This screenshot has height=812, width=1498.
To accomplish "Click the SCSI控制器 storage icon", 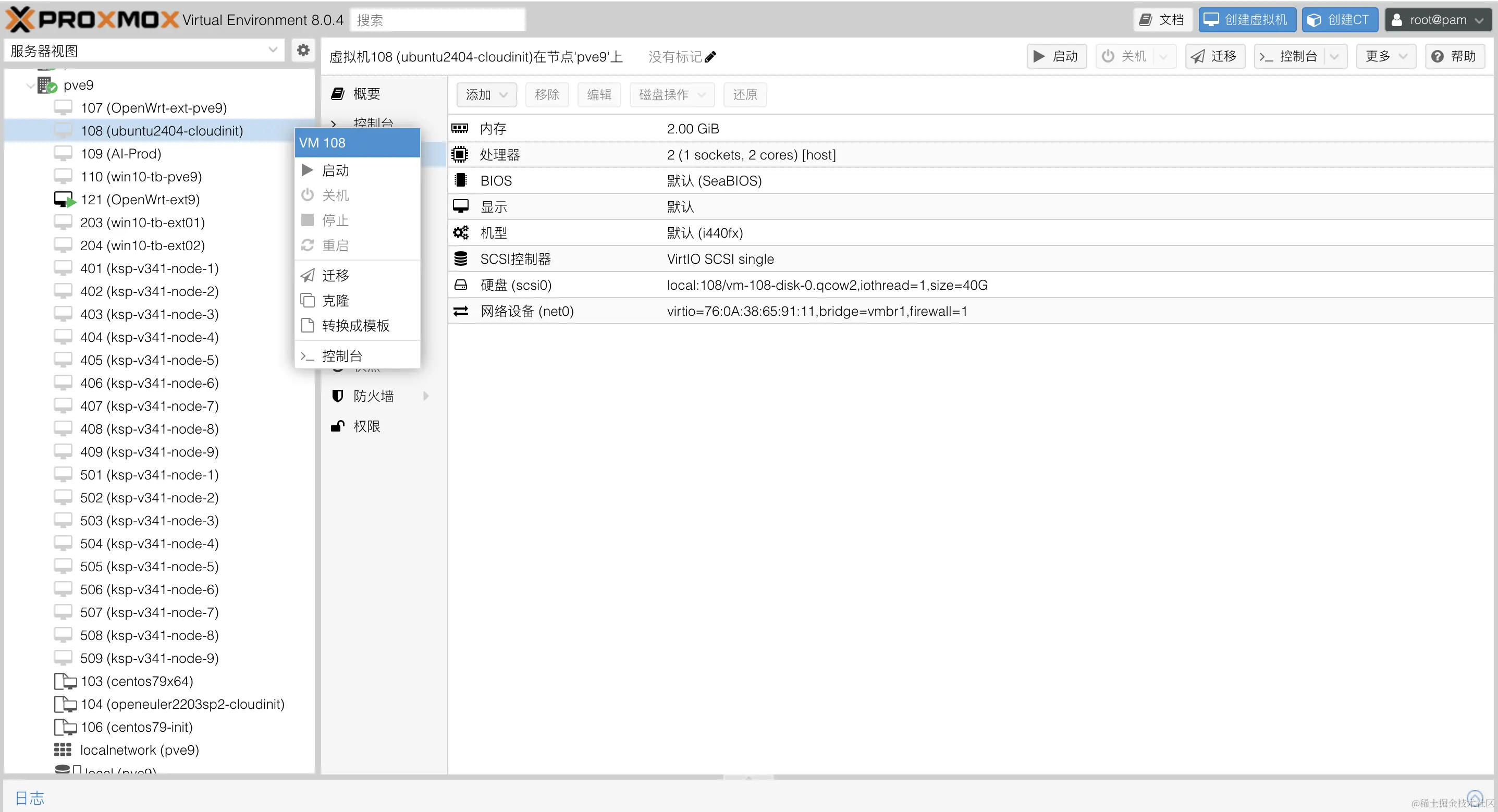I will click(x=461, y=259).
